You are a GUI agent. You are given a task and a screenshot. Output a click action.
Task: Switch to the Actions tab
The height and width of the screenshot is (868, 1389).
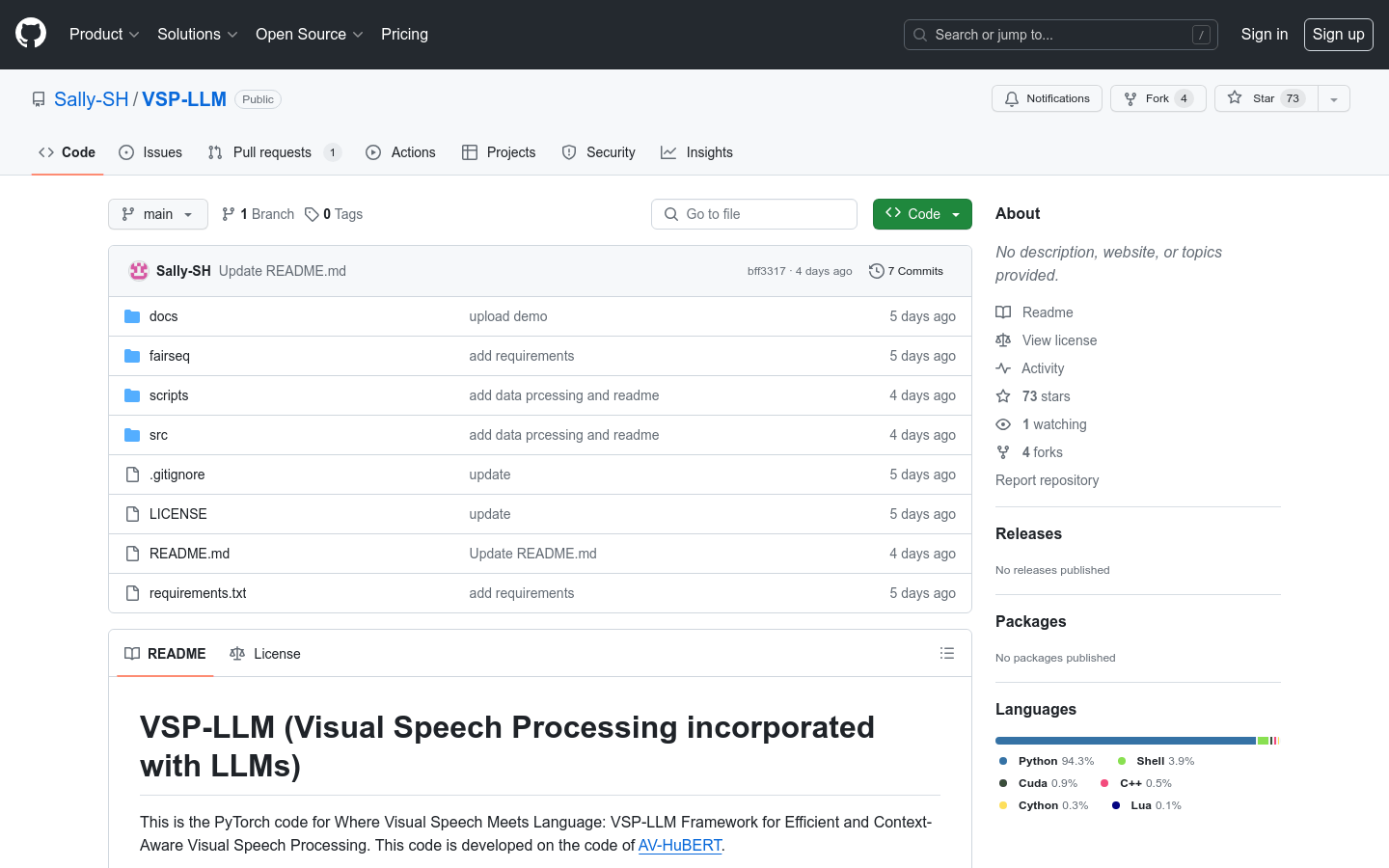pos(400,152)
